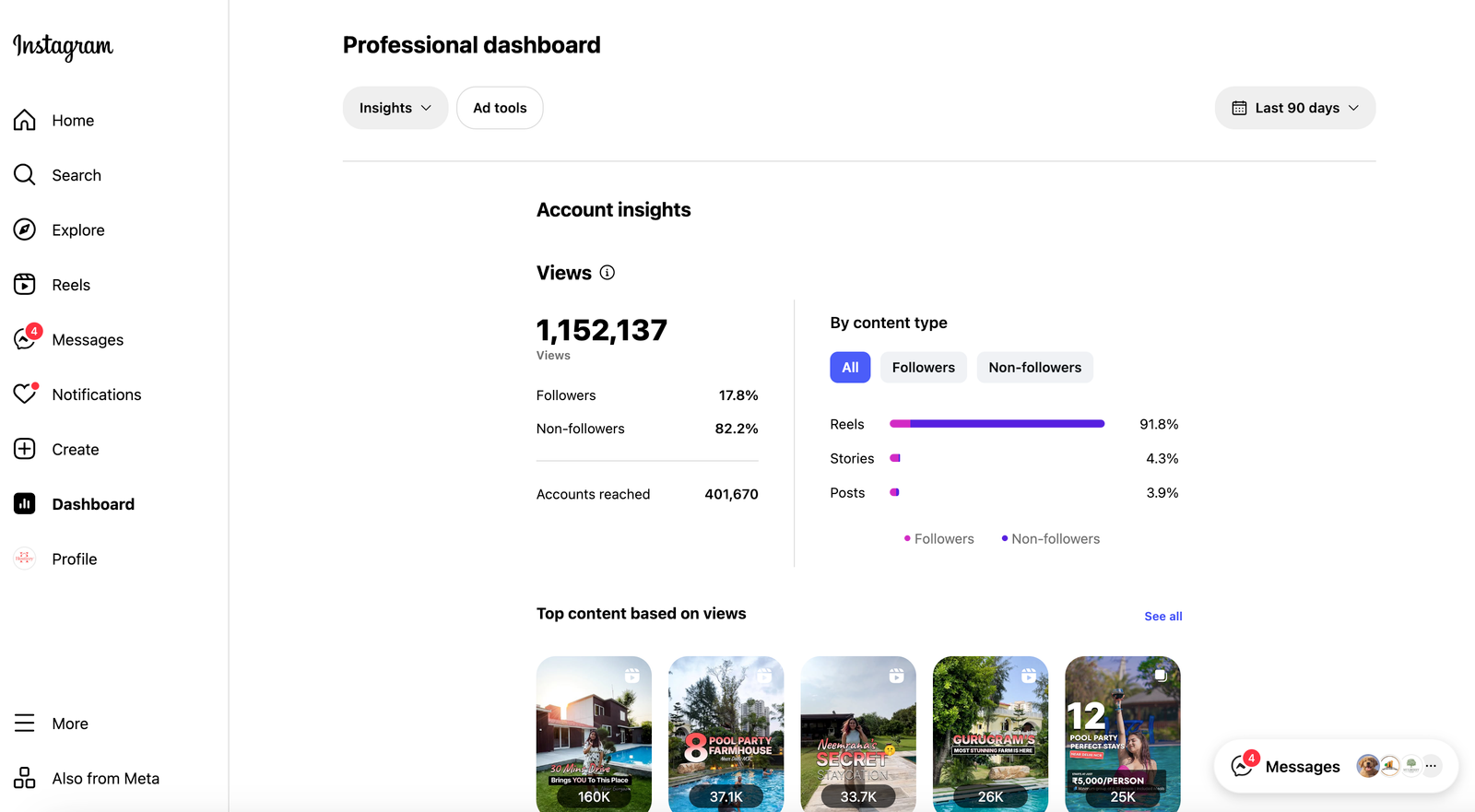The width and height of the screenshot is (1475, 812).
Task: Open the More hamburger icon
Action: [25, 724]
